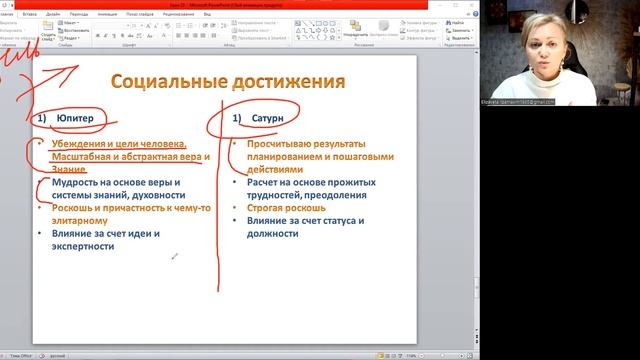Toggle Underline formatting
Viewport: 640px width, 360px height.
click(113, 36)
